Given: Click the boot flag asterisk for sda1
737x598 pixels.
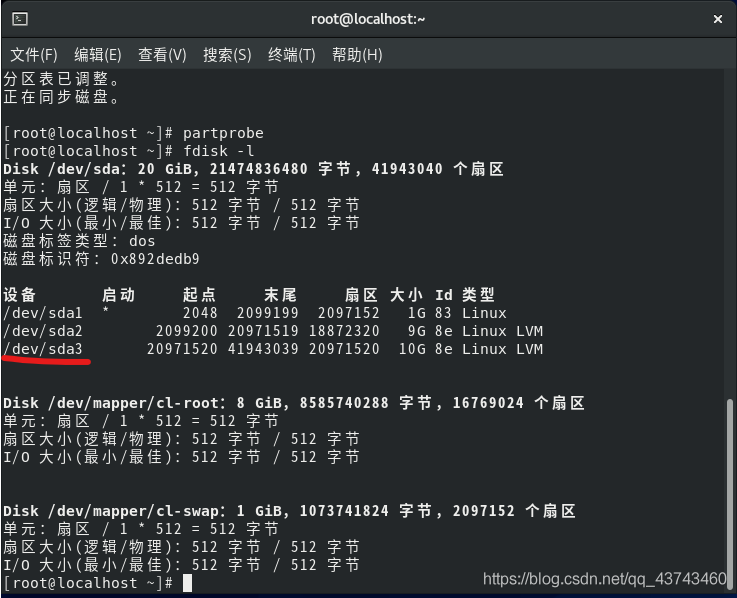Looking at the screenshot, I should (x=106, y=310).
